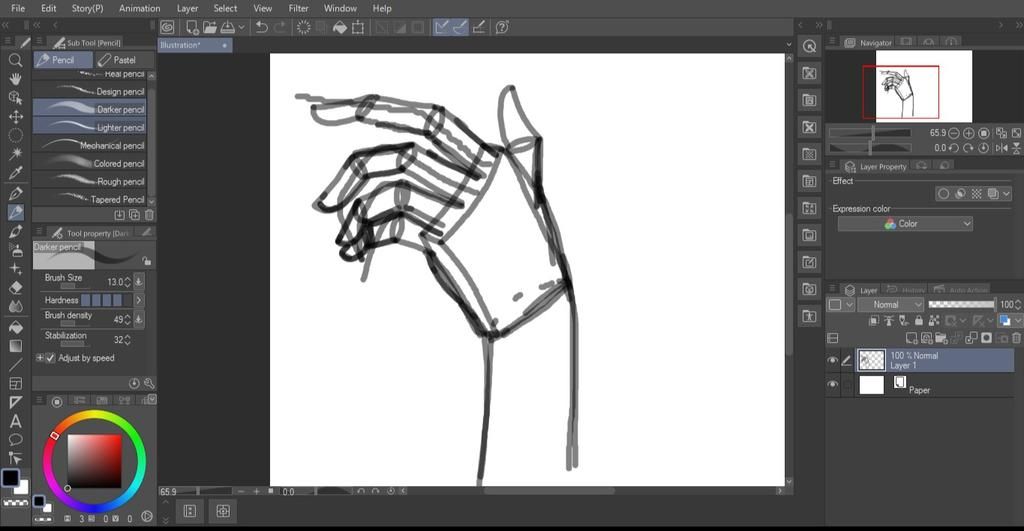The image size is (1024, 531).
Task: Click Delete layer trash icon in Layer panel
Action: coord(1016,338)
